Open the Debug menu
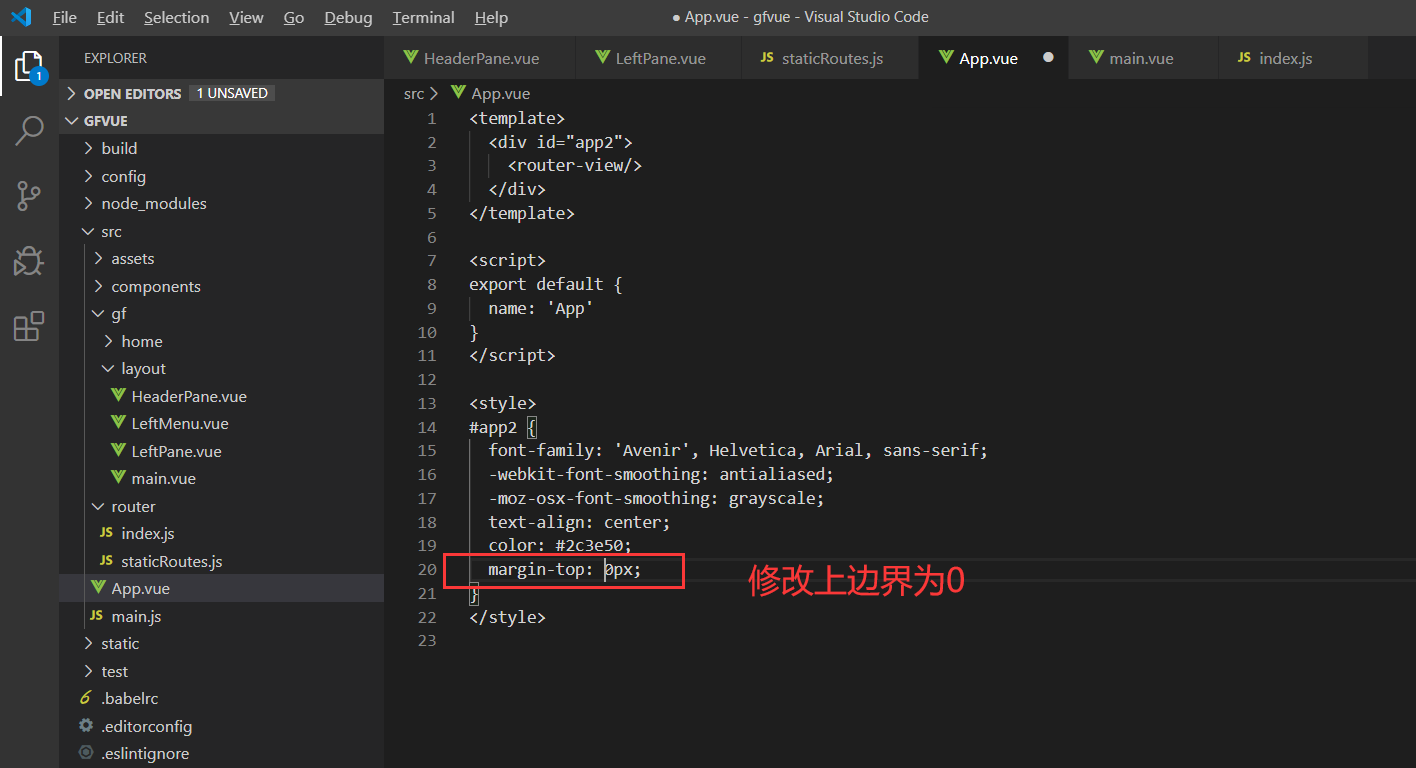 [x=348, y=17]
